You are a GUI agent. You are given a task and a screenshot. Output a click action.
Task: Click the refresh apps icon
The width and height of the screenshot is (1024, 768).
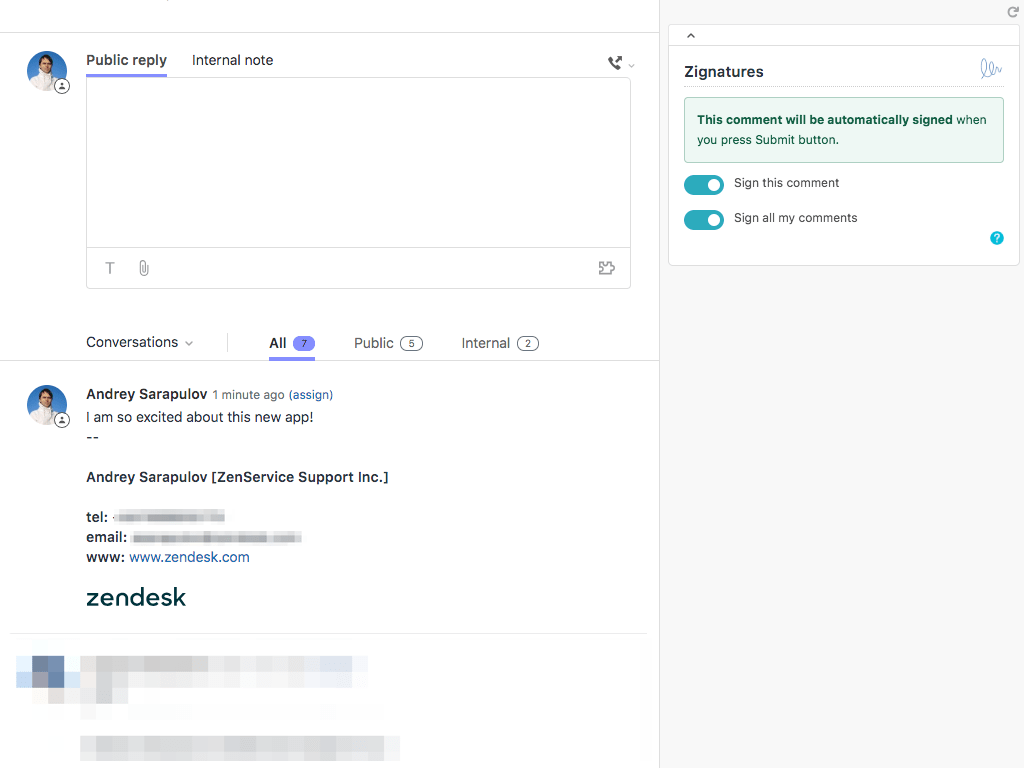click(x=1012, y=12)
